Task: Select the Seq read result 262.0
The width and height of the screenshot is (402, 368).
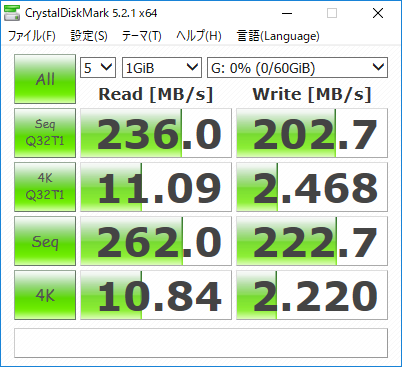Action: click(156, 241)
